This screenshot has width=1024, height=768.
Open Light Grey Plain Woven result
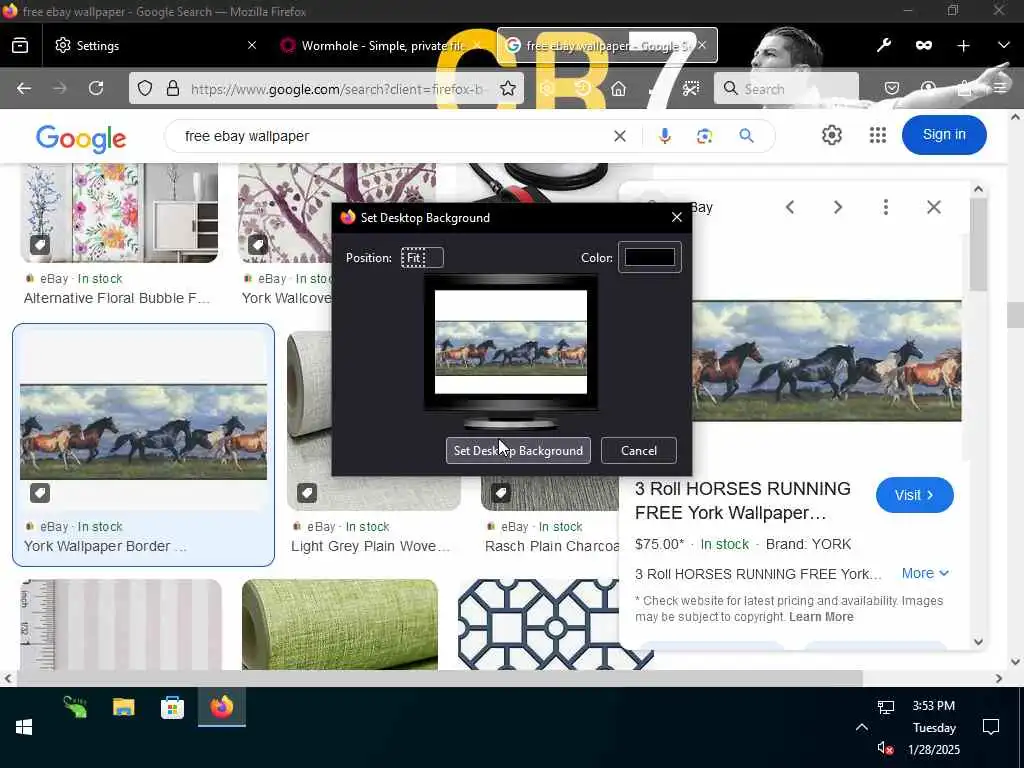pos(370,547)
